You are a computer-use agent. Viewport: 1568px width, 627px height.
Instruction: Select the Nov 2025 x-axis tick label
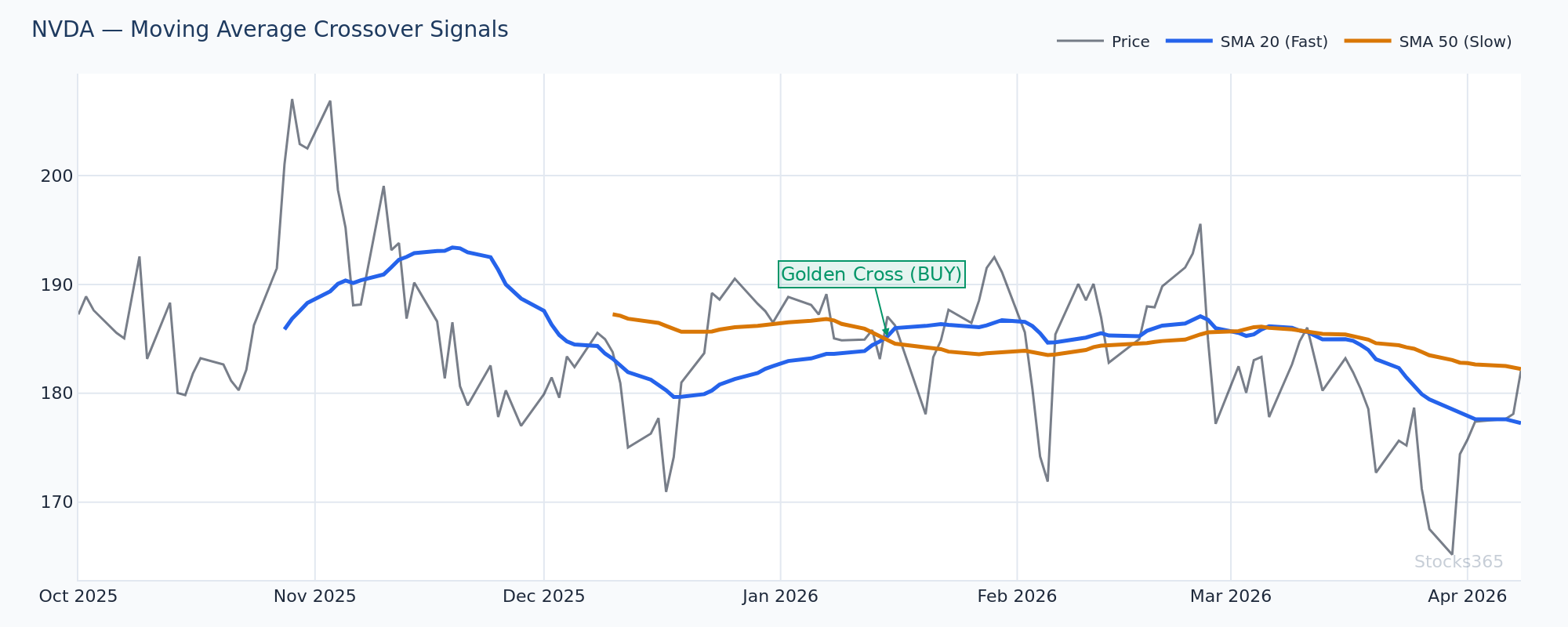pos(314,596)
